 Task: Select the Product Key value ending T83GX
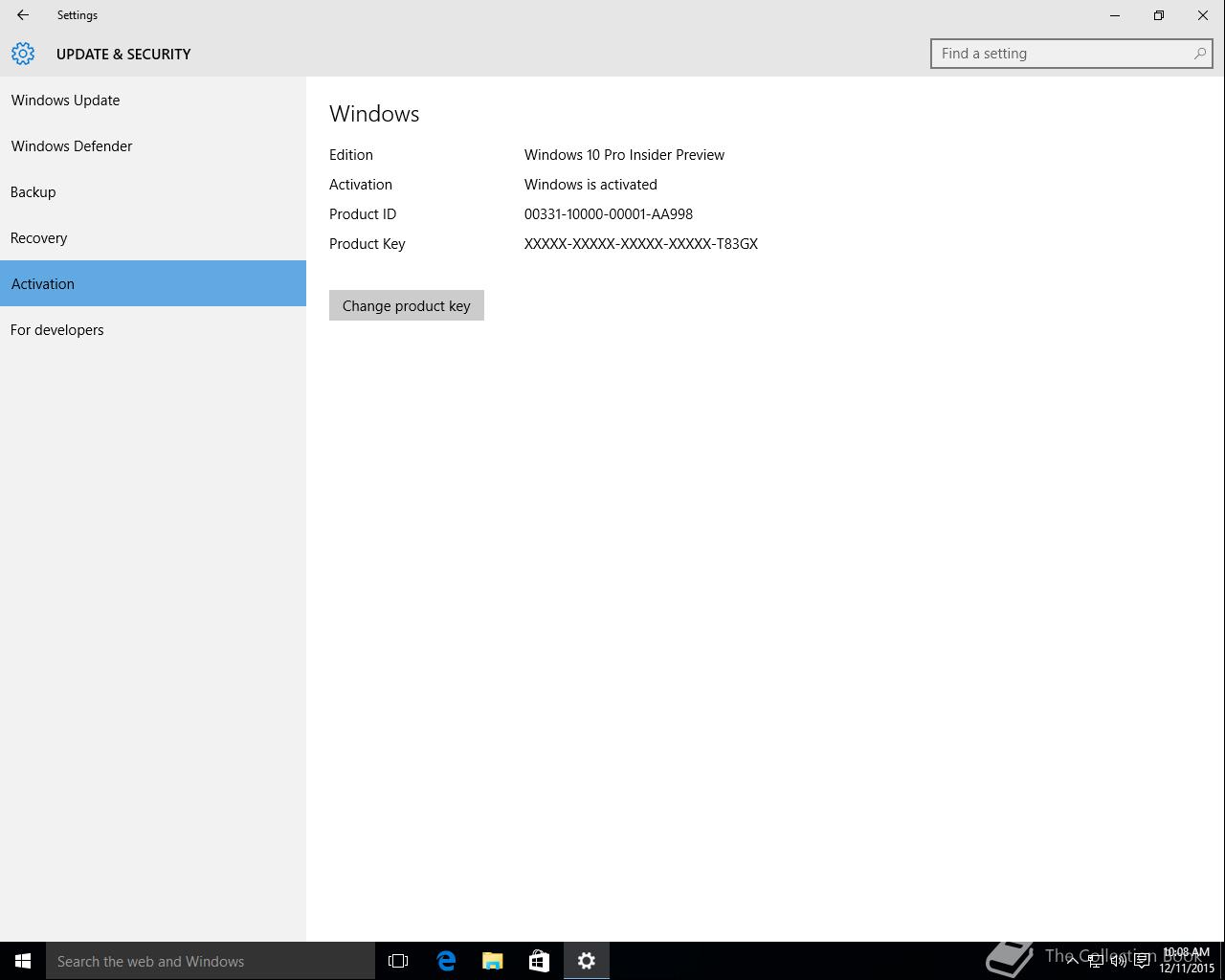[641, 244]
